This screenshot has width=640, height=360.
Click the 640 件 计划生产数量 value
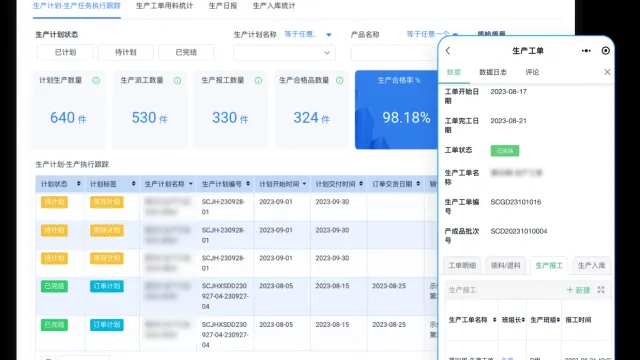68,118
